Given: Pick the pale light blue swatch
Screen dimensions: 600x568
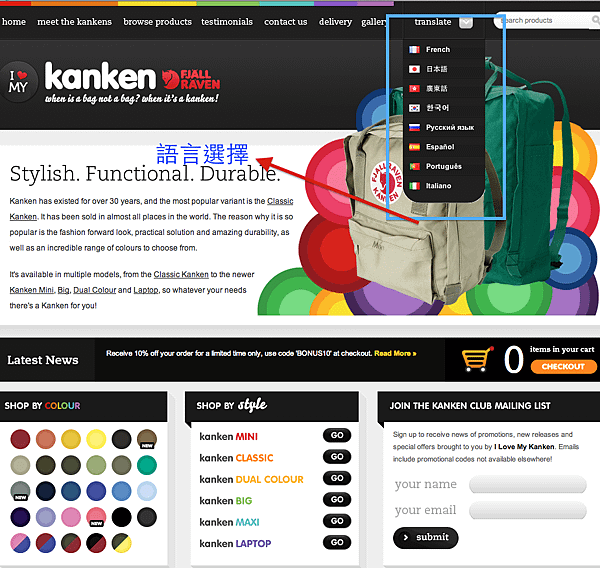Looking at the screenshot, I should click(147, 491).
